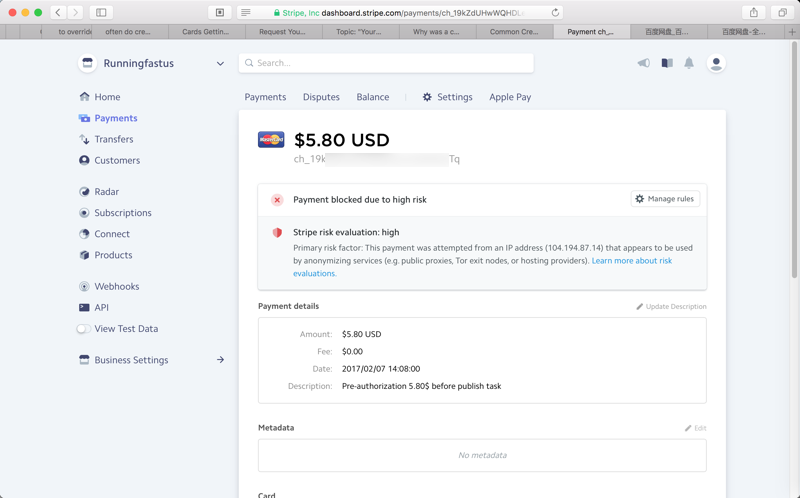Click the announcements megaphone icon

[643, 63]
